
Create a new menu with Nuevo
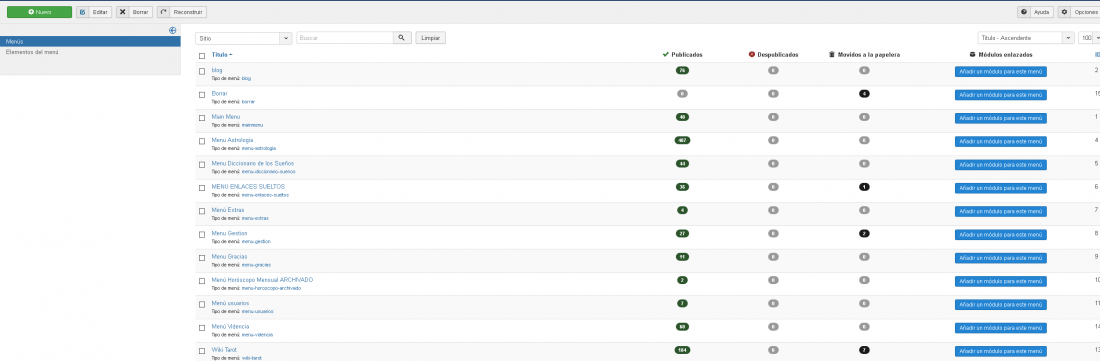39,12
